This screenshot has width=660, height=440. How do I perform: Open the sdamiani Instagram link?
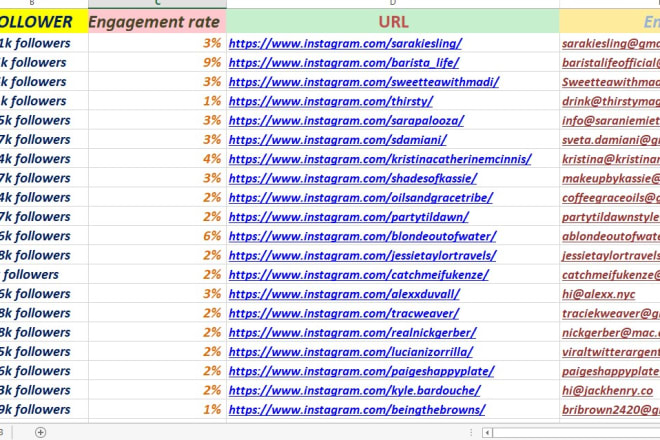(x=338, y=140)
